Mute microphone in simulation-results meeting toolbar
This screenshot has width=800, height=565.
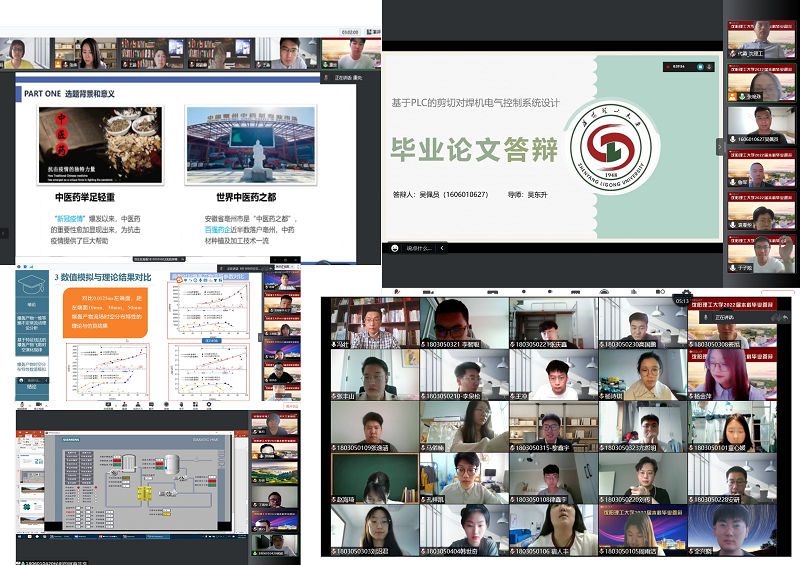point(22,404)
